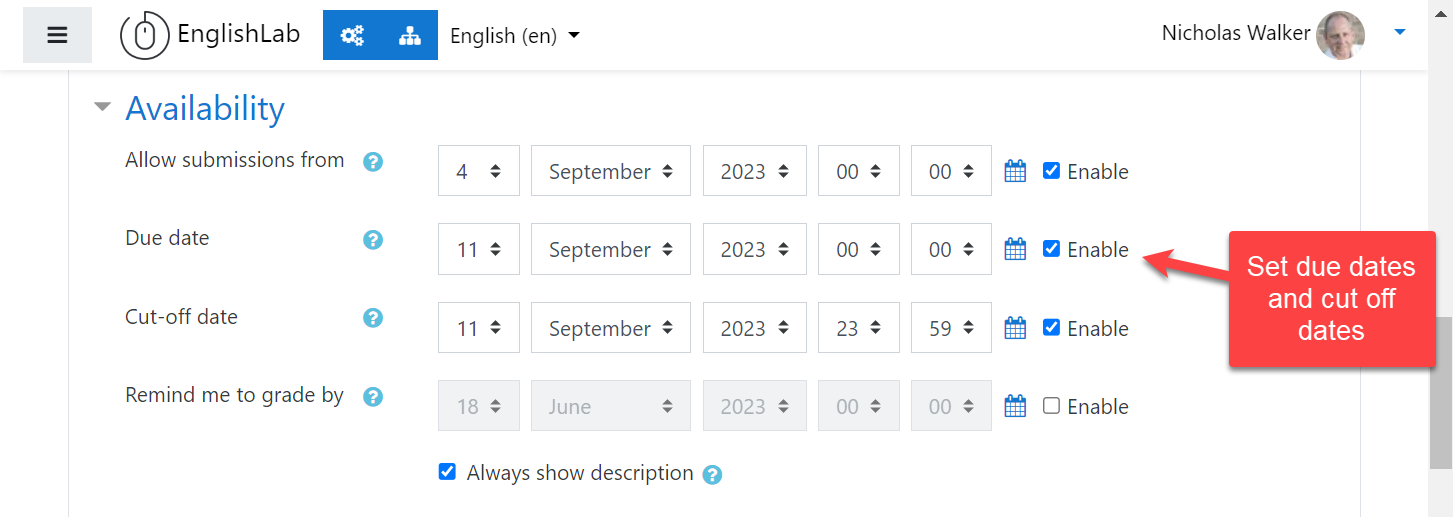Open help icon next to Due date
The width and height of the screenshot is (1453, 517).
pyautogui.click(x=373, y=240)
